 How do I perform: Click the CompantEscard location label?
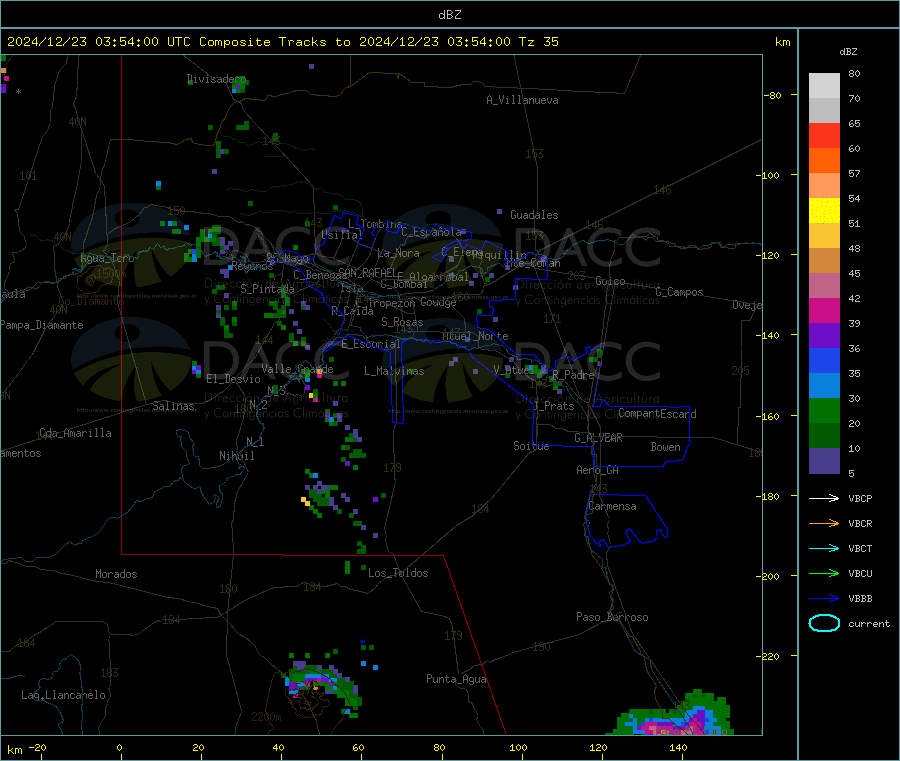[657, 413]
